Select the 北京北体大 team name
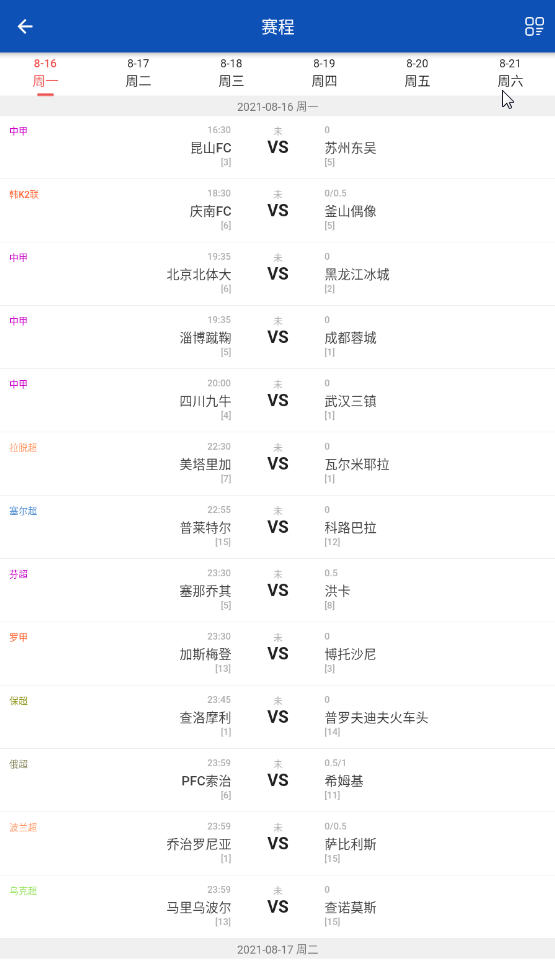This screenshot has width=555, height=968. pos(199,275)
